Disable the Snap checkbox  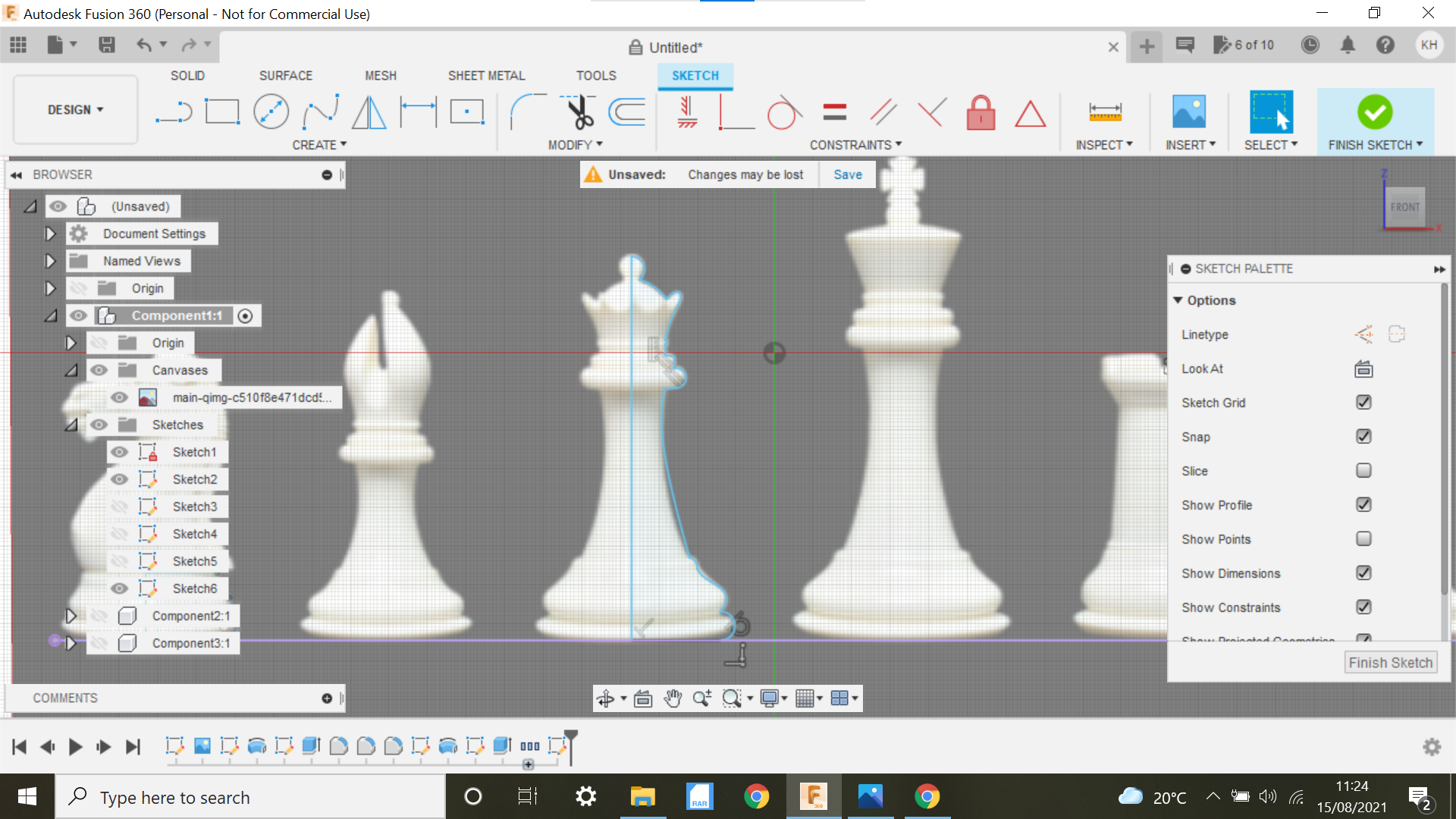[1363, 436]
